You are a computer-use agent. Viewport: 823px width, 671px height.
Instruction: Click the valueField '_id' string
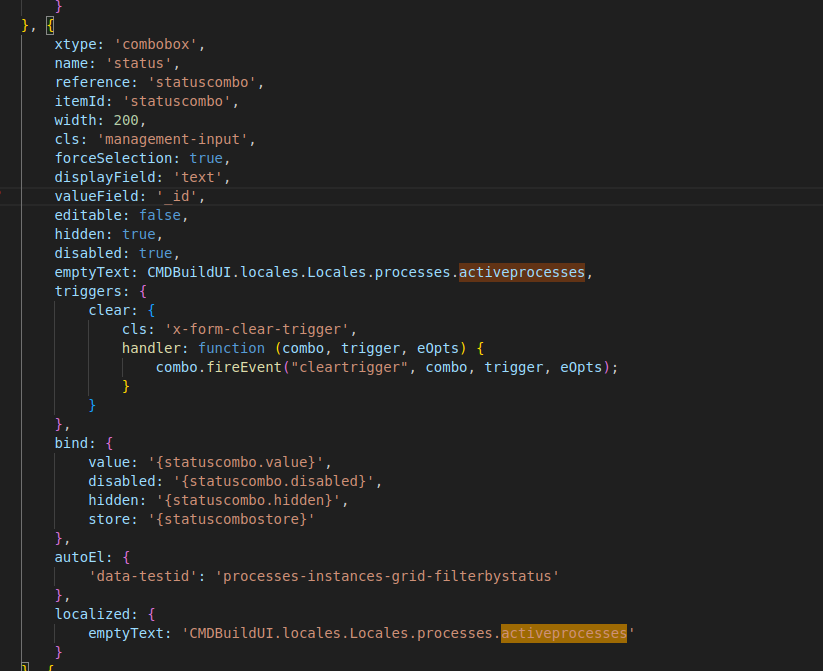[x=177, y=196]
